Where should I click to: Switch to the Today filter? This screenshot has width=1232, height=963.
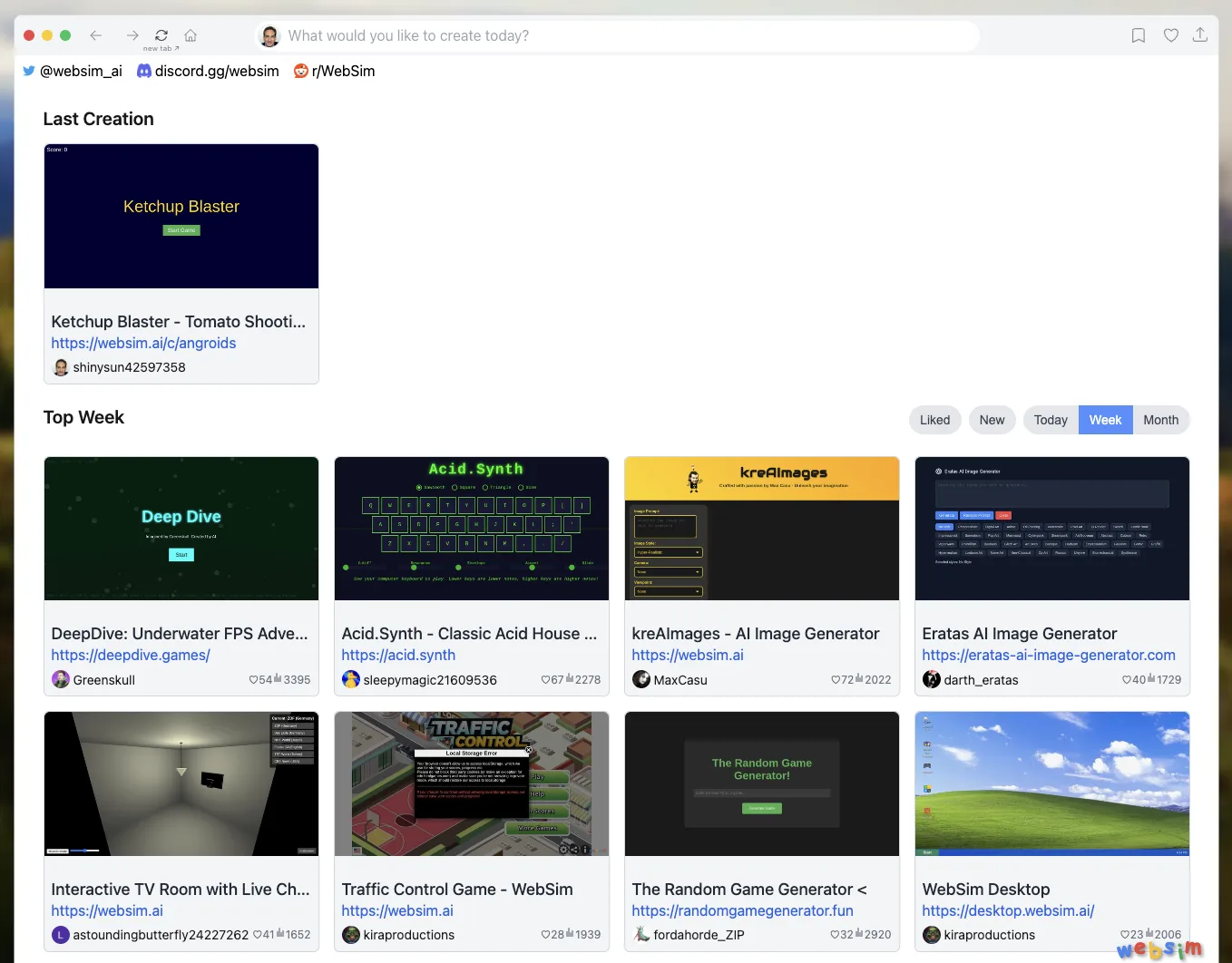click(1050, 420)
